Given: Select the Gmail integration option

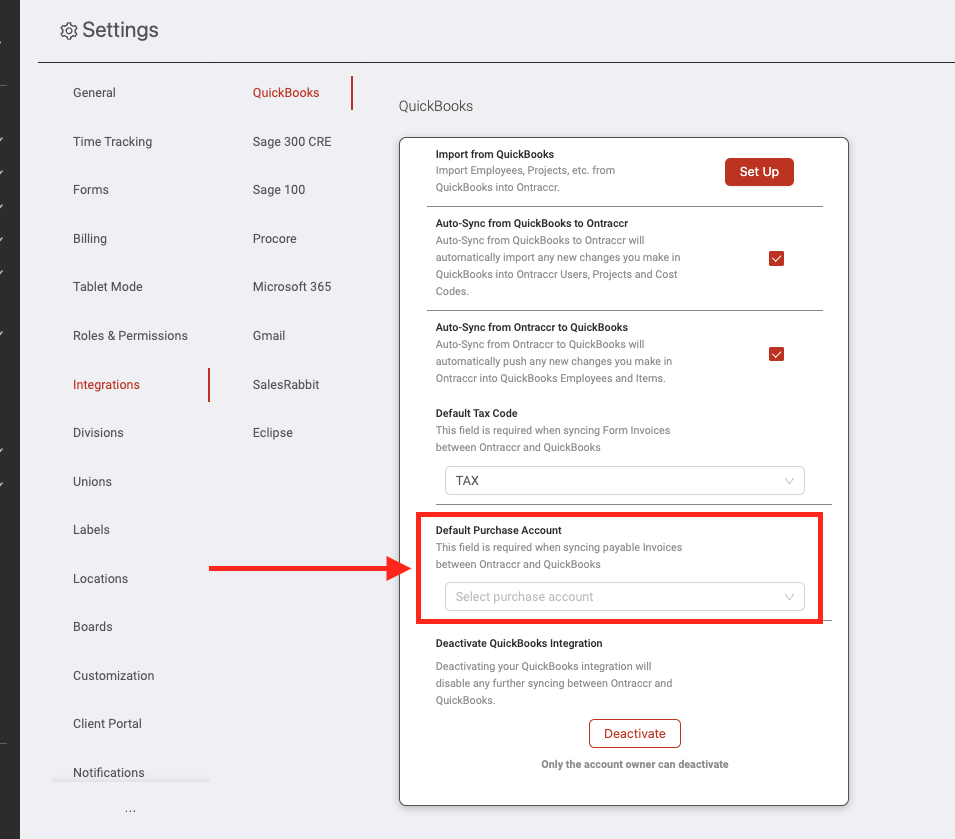Looking at the screenshot, I should [269, 335].
